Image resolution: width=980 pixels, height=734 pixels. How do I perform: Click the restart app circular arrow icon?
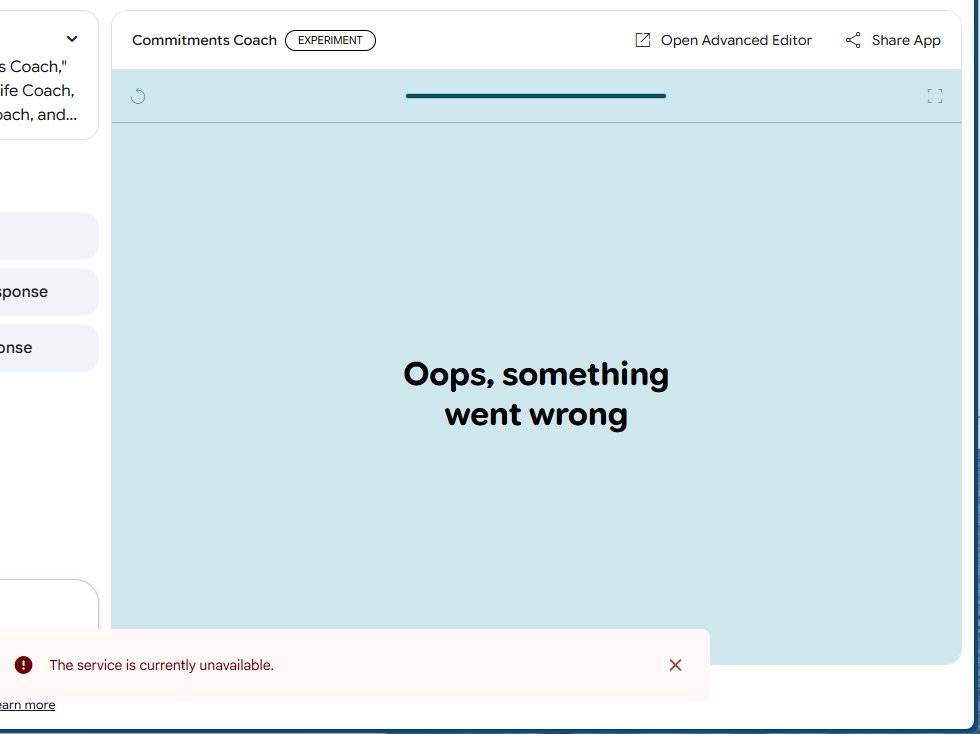[x=138, y=96]
